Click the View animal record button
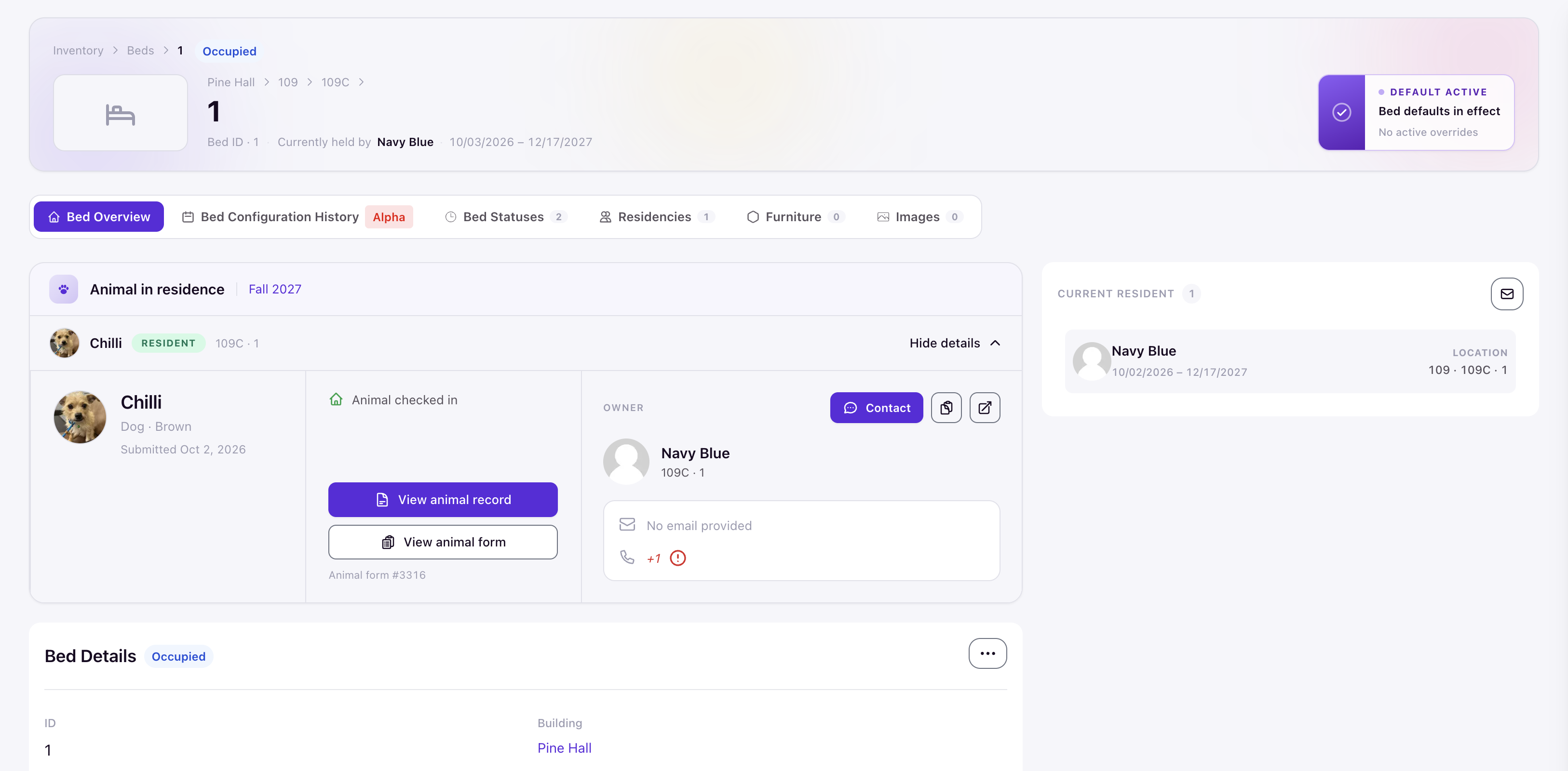1568x771 pixels. [x=443, y=500]
